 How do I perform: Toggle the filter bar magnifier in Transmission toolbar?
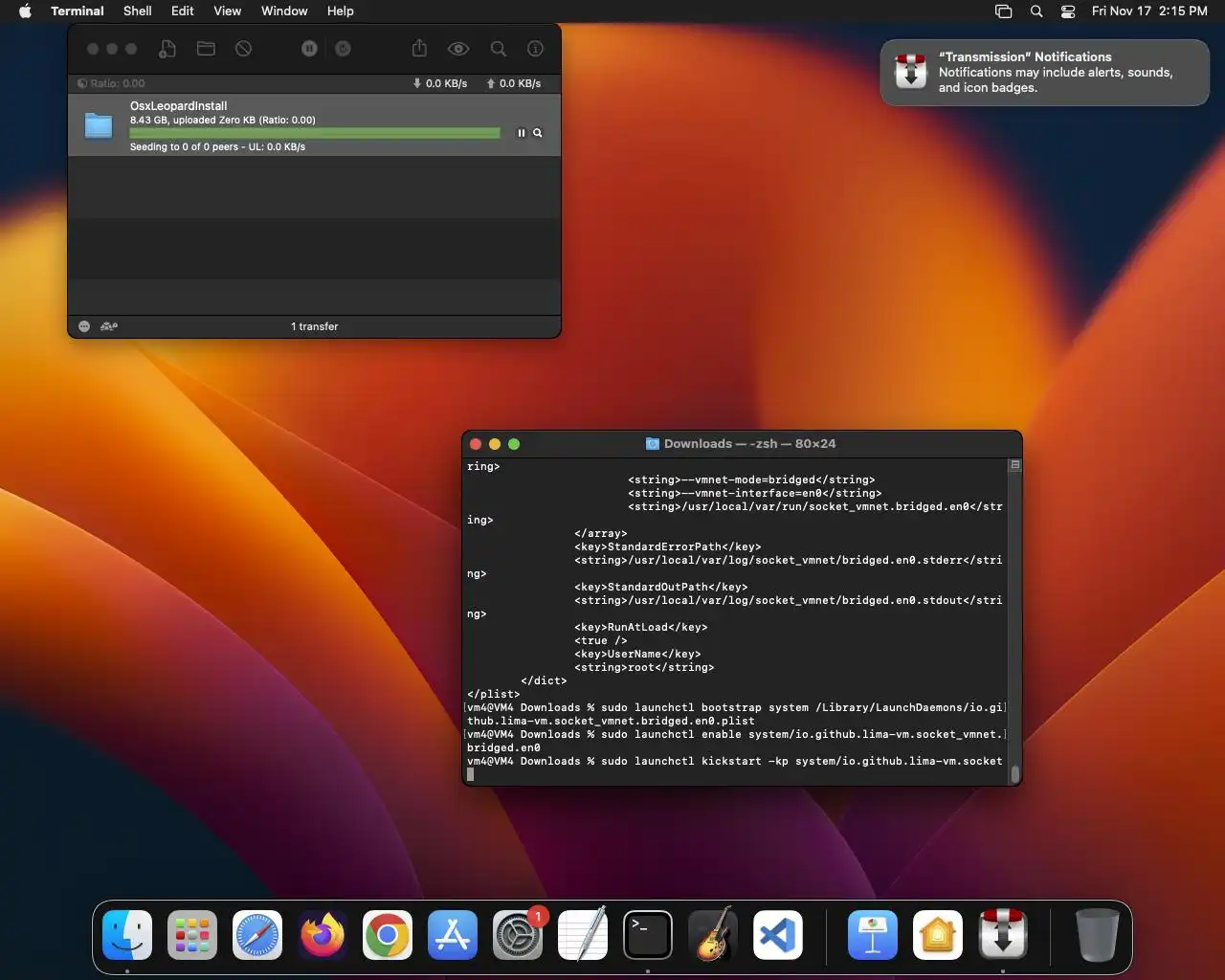click(x=499, y=49)
